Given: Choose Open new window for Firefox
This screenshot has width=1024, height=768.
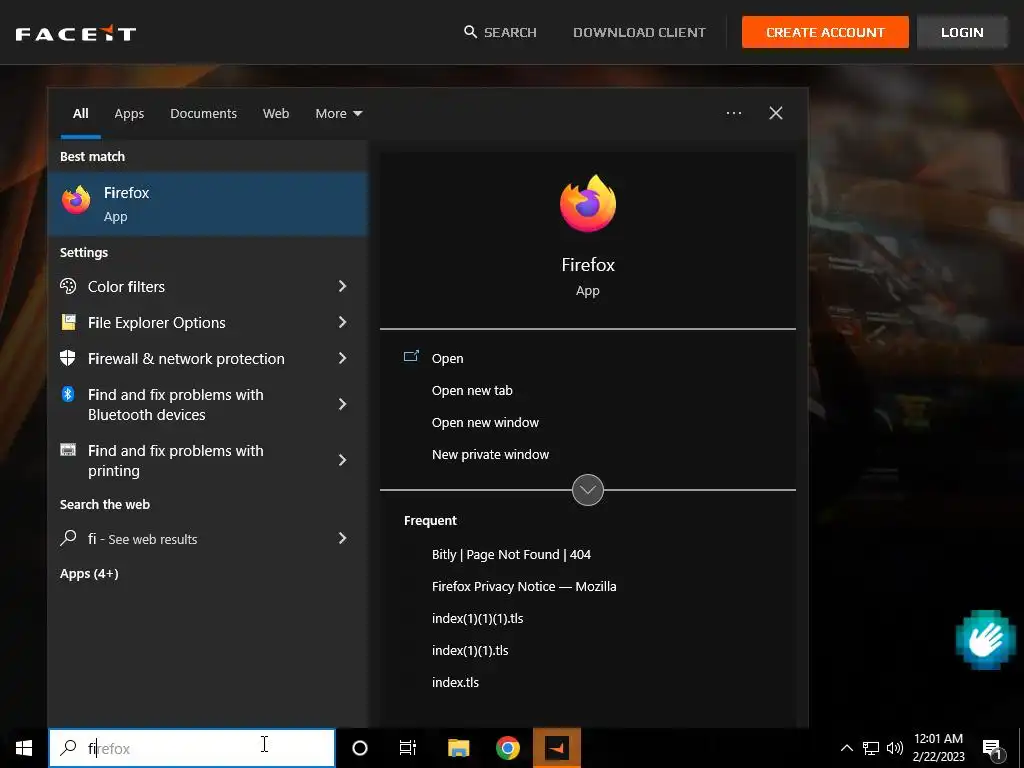Looking at the screenshot, I should [x=485, y=423].
